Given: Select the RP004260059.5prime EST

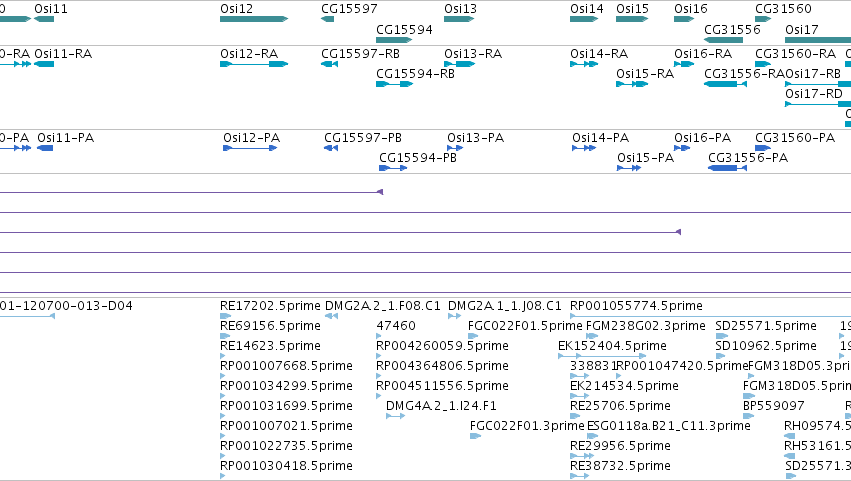Looking at the screenshot, I should [x=379, y=356].
